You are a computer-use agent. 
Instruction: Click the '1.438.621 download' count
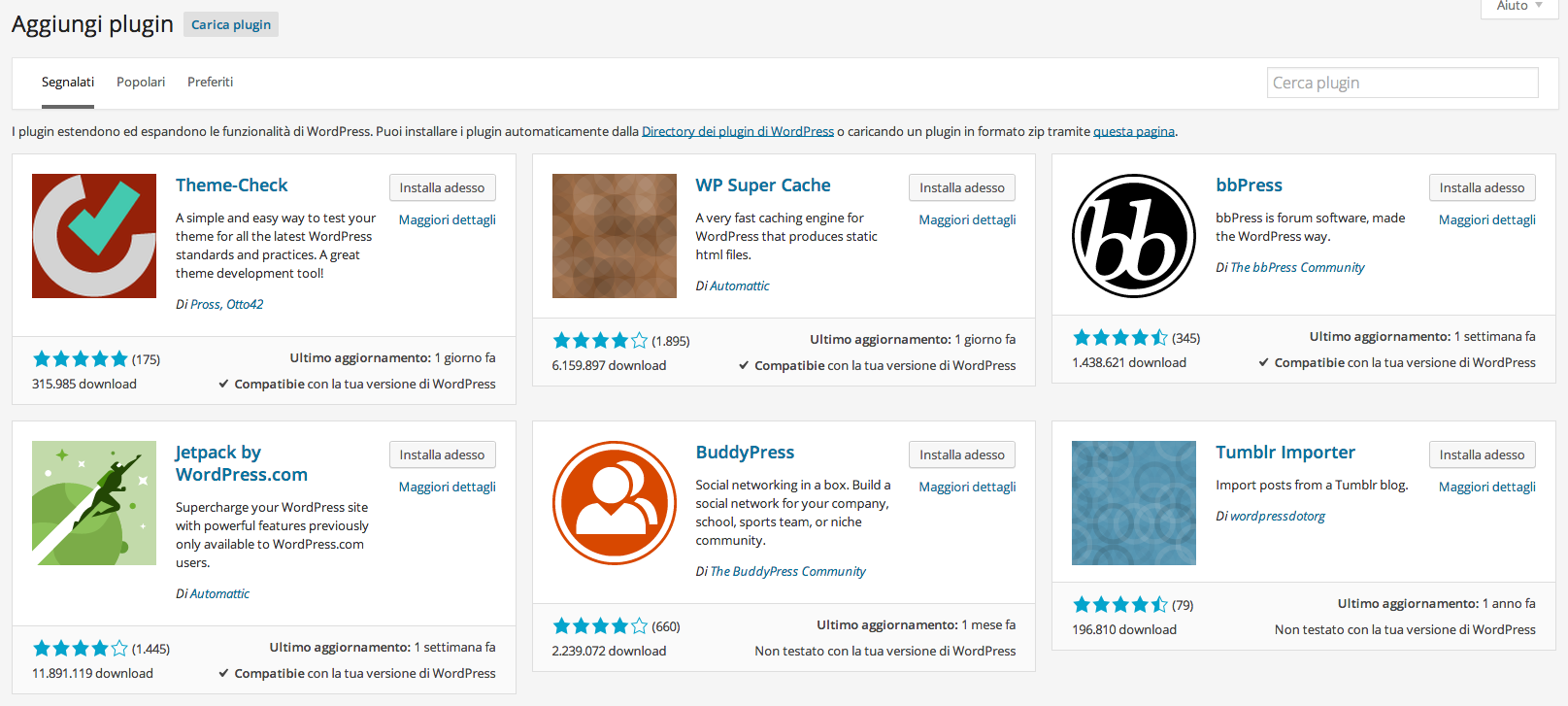(1129, 363)
